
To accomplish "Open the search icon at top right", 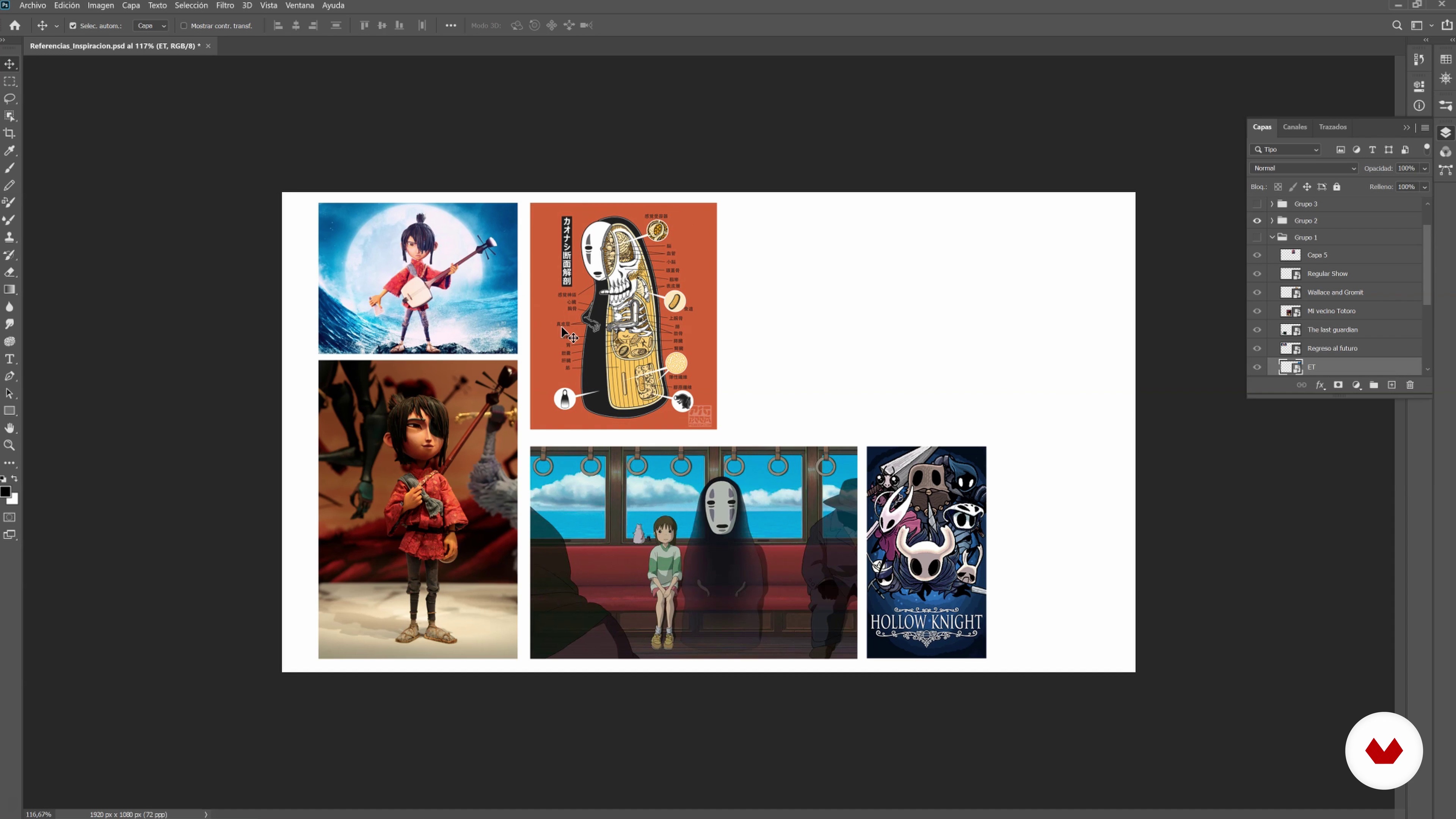I will (1396, 25).
